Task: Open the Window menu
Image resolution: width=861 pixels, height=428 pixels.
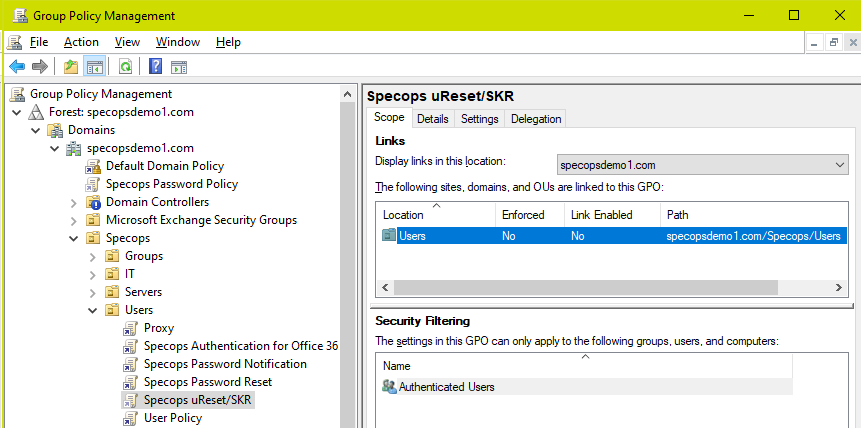Action: 178,42
